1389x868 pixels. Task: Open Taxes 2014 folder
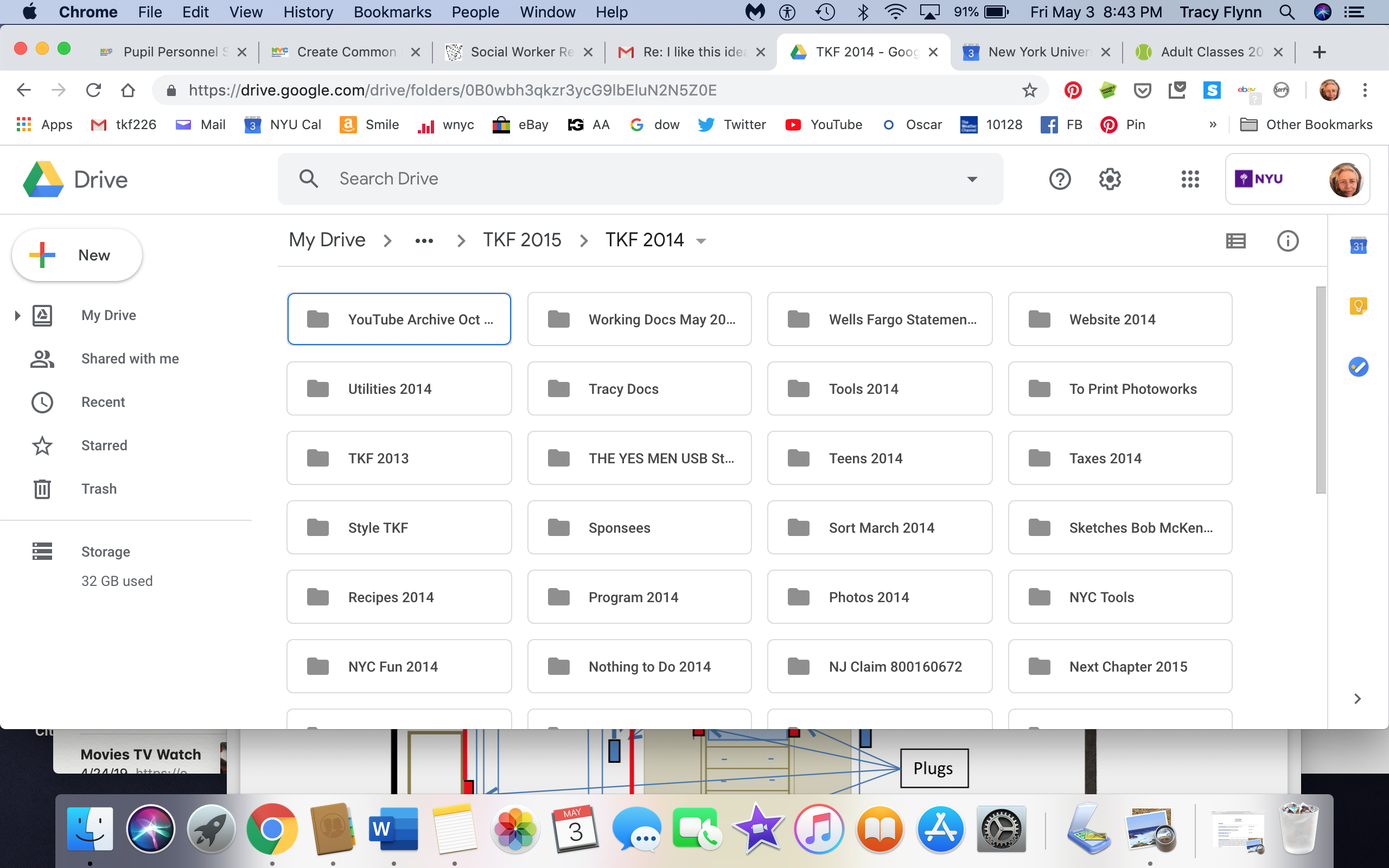pos(1120,458)
